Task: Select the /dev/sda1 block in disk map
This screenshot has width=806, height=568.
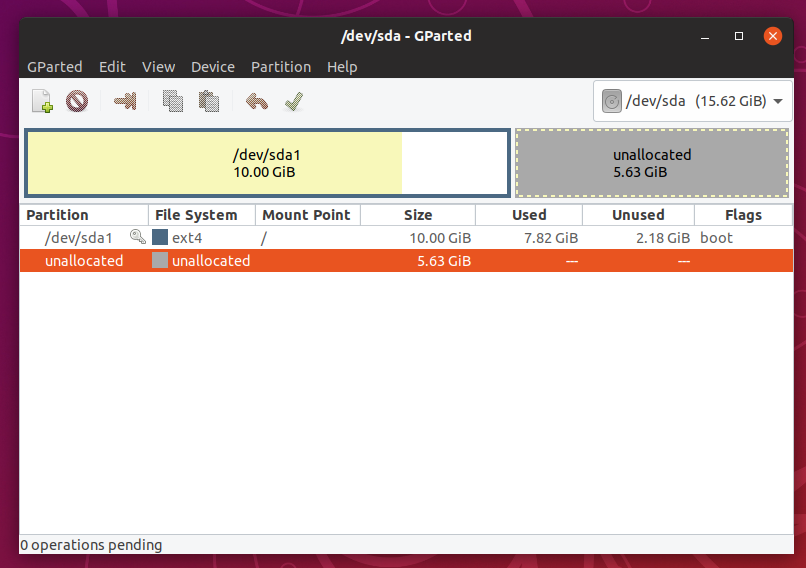Action: pos(267,163)
